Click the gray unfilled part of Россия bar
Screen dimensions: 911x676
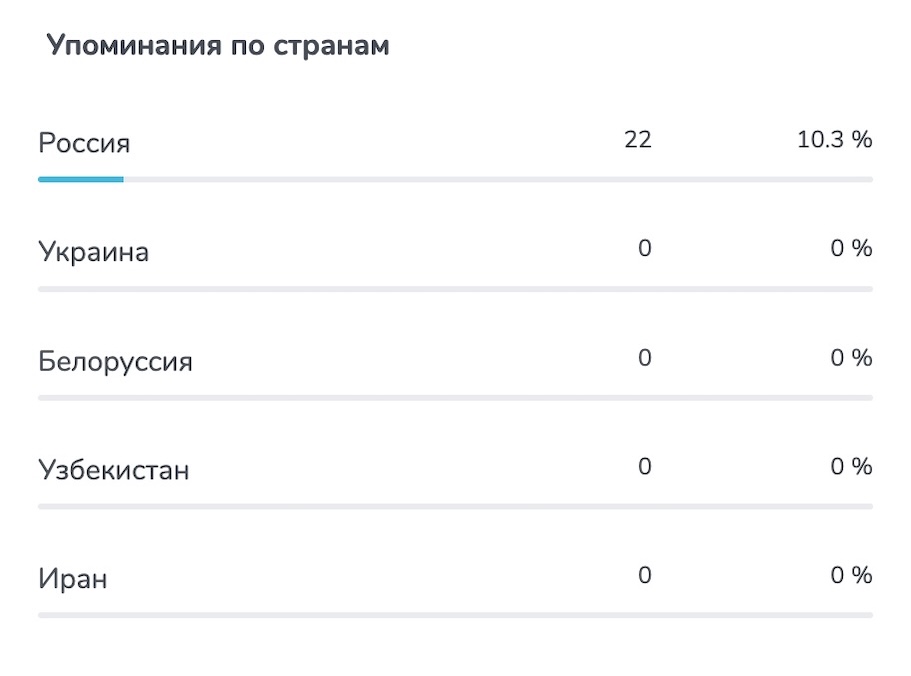[498, 179]
